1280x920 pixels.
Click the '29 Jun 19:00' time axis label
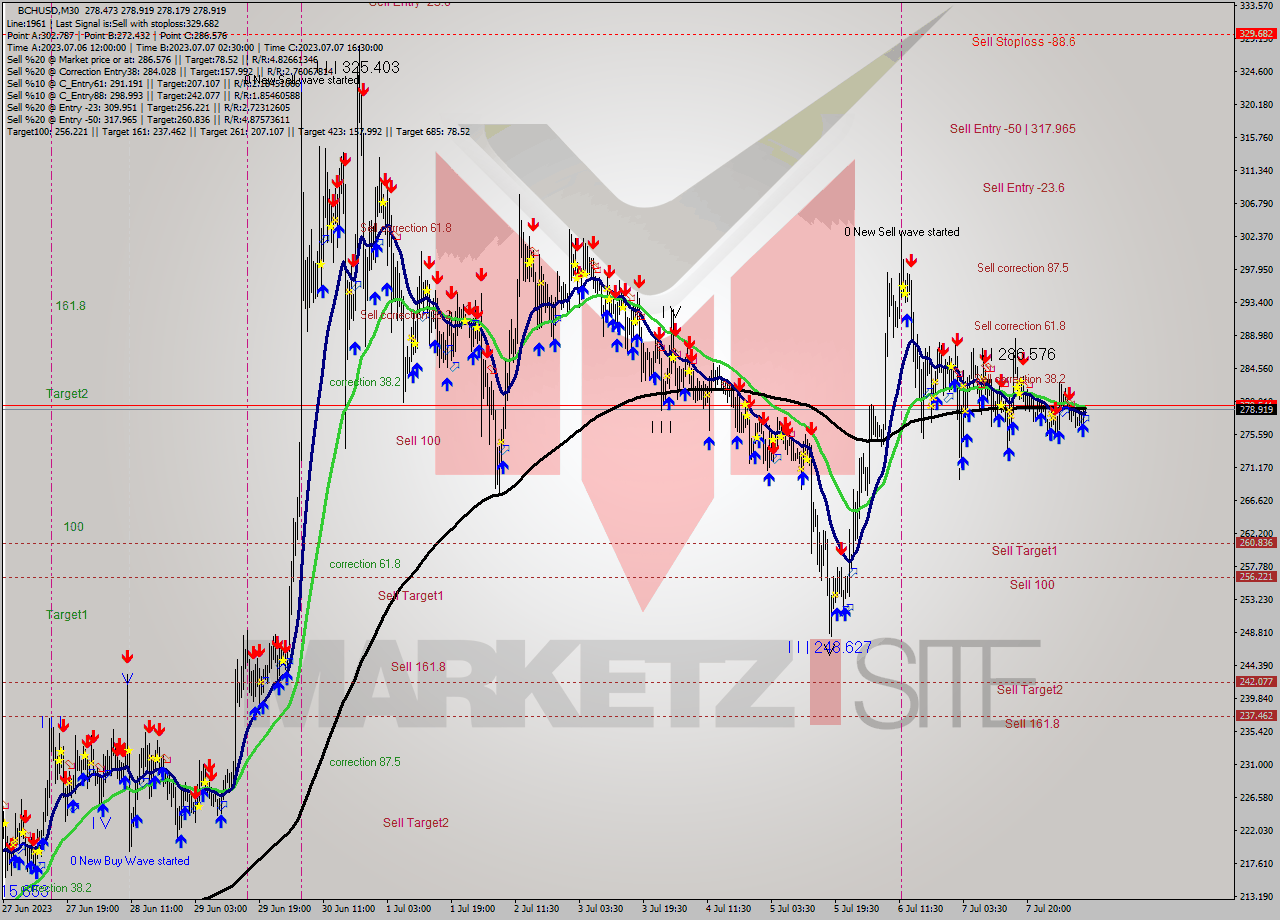pyautogui.click(x=286, y=910)
